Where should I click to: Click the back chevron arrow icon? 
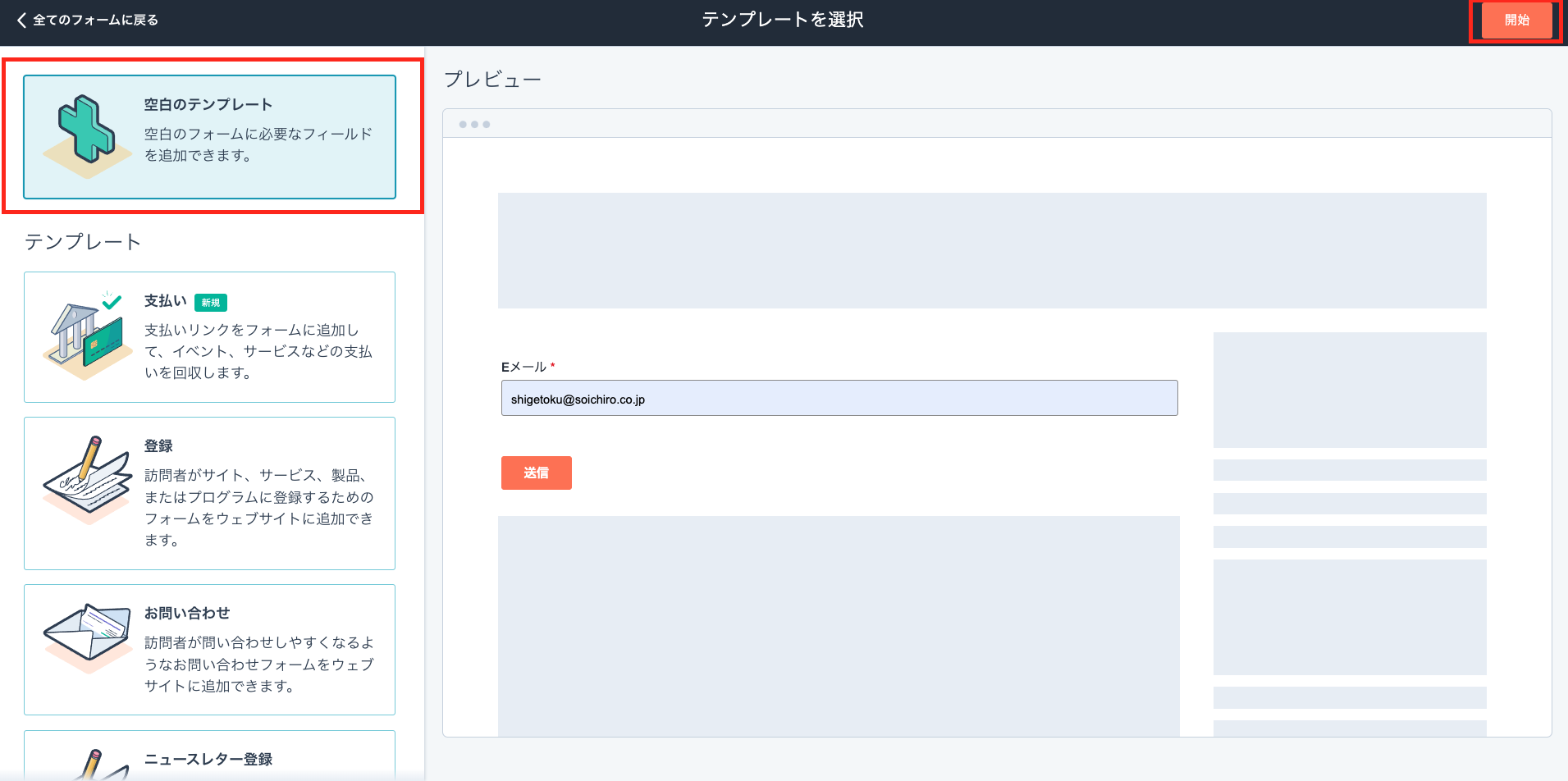point(21,20)
